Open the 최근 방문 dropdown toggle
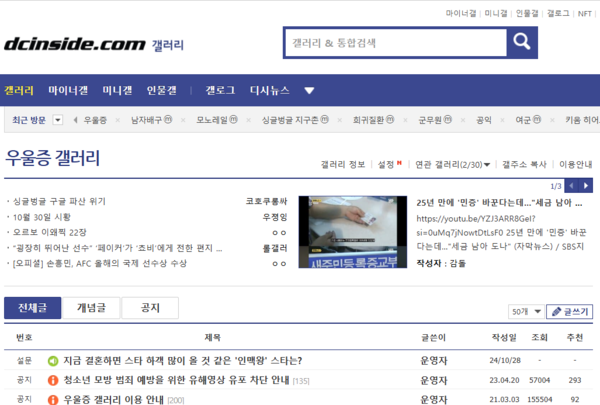 coord(57,120)
